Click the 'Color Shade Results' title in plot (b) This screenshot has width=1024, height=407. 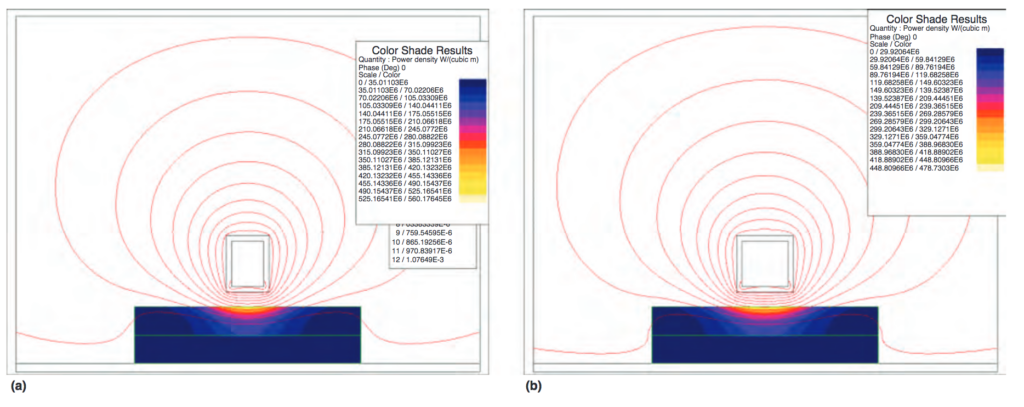(938, 17)
